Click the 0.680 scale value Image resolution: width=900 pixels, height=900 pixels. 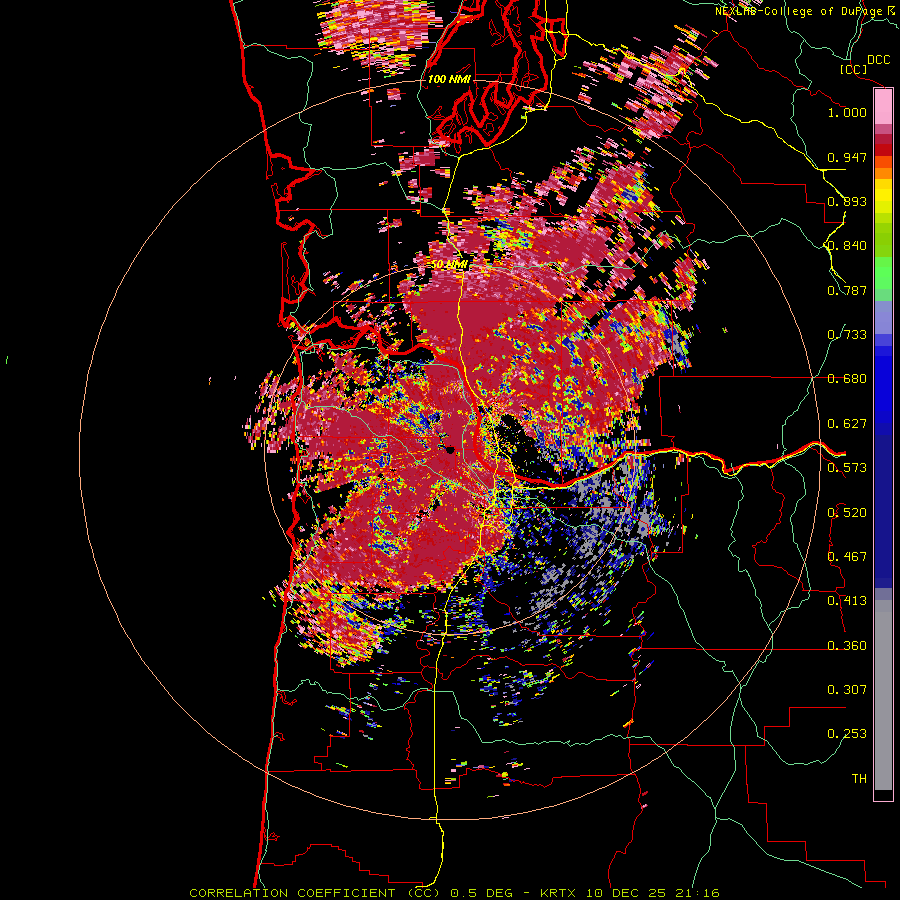coord(847,379)
